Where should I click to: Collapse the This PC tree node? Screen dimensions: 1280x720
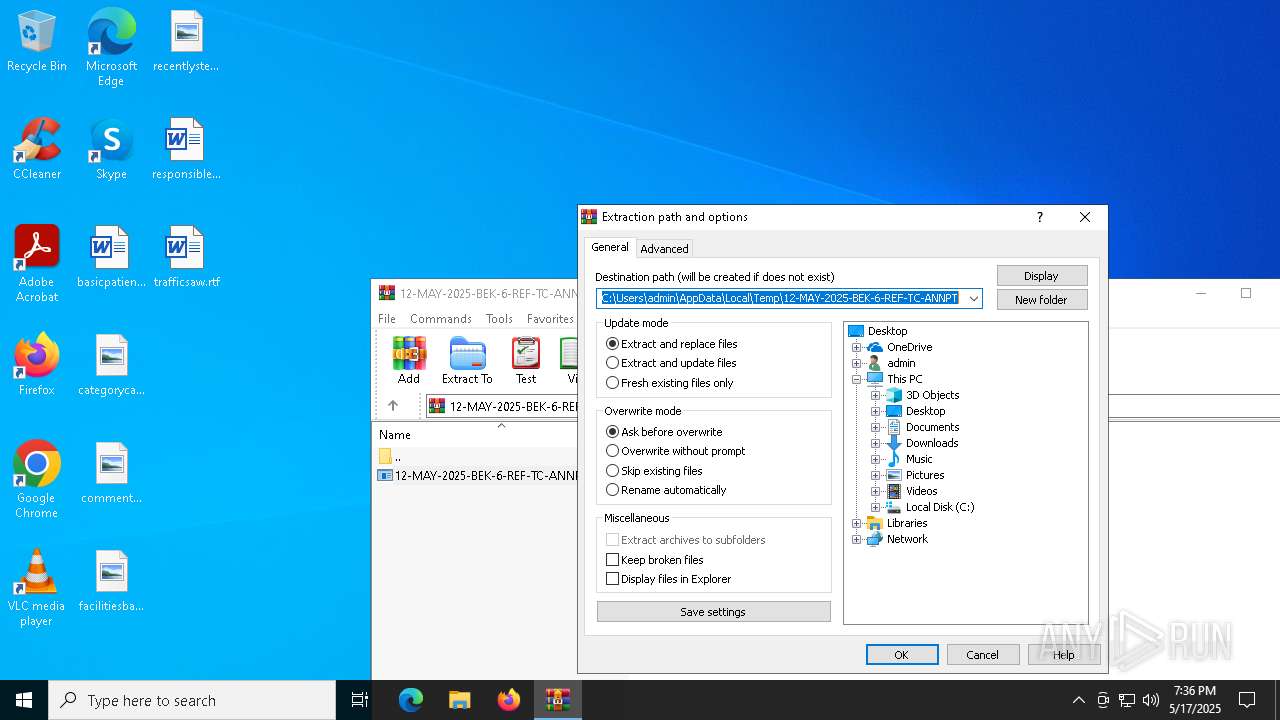(x=856, y=379)
